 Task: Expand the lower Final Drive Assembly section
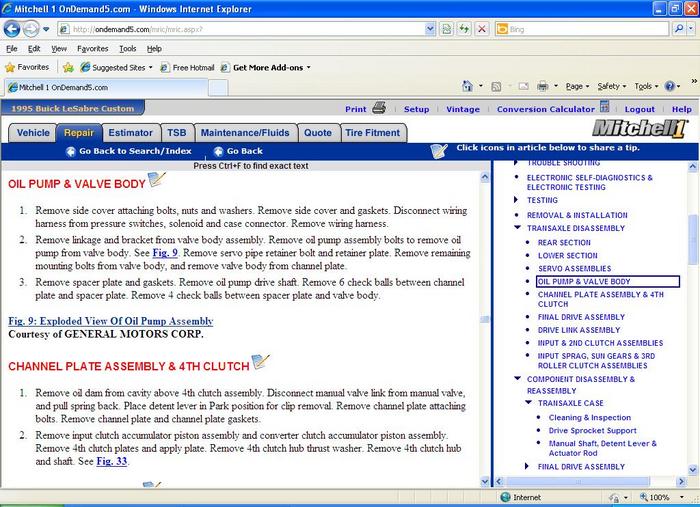coord(527,466)
